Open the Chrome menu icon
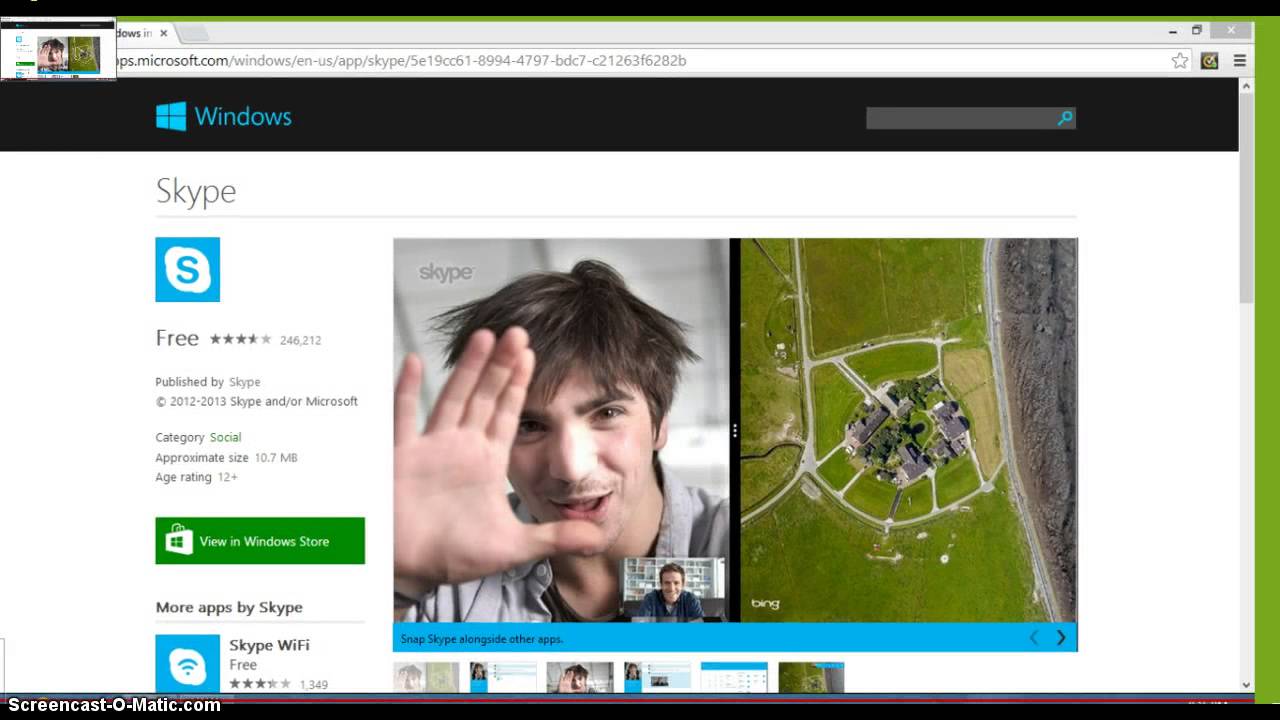Image resolution: width=1280 pixels, height=720 pixels. point(1239,60)
